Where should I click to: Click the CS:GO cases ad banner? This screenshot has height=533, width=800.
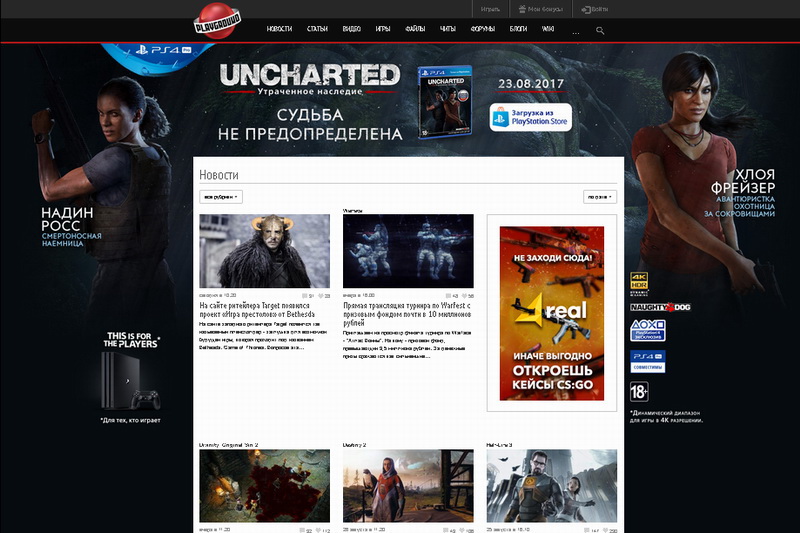[x=551, y=312]
